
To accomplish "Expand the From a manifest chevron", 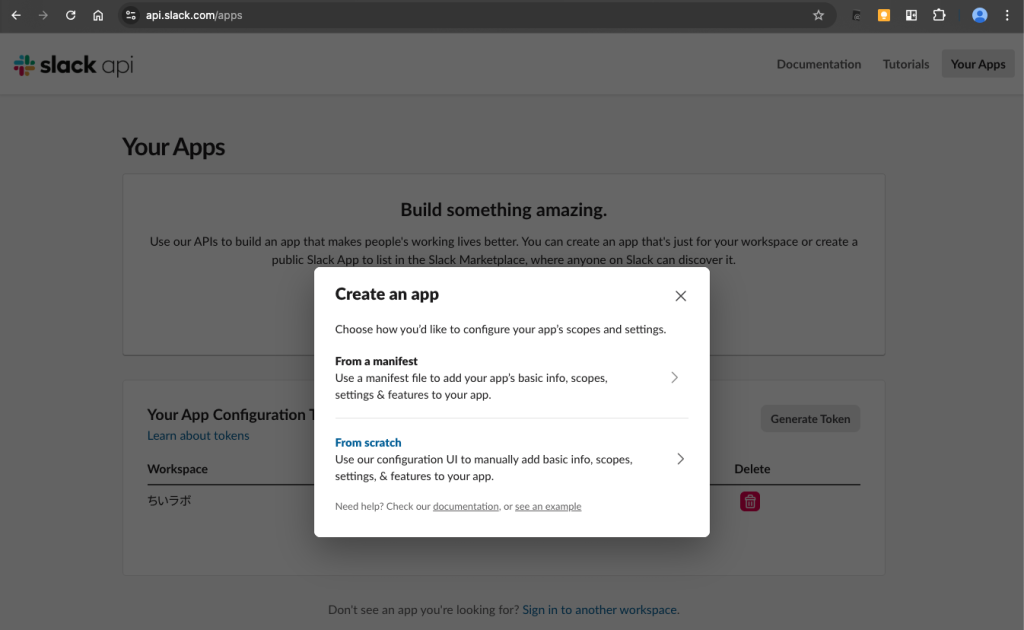I will (x=675, y=377).
